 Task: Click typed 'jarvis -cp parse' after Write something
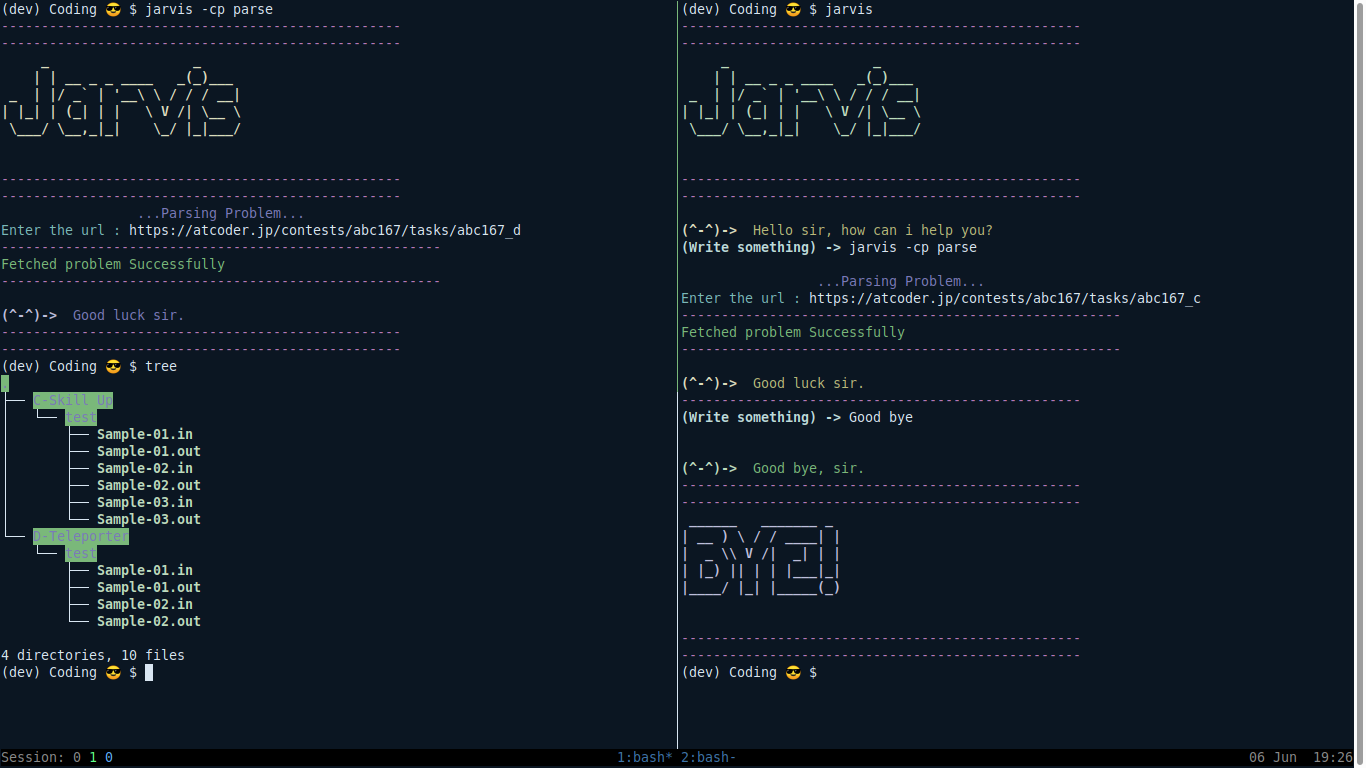[x=913, y=247]
